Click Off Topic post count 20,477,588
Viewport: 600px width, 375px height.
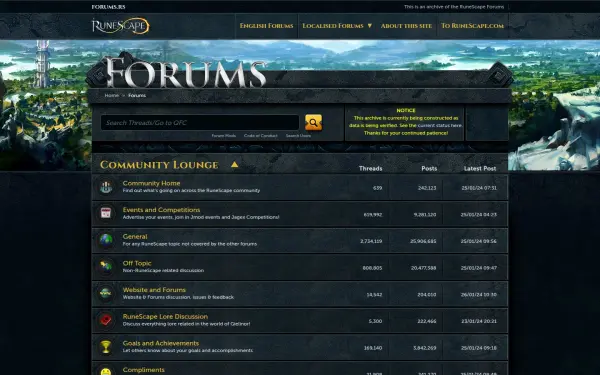(x=423, y=268)
